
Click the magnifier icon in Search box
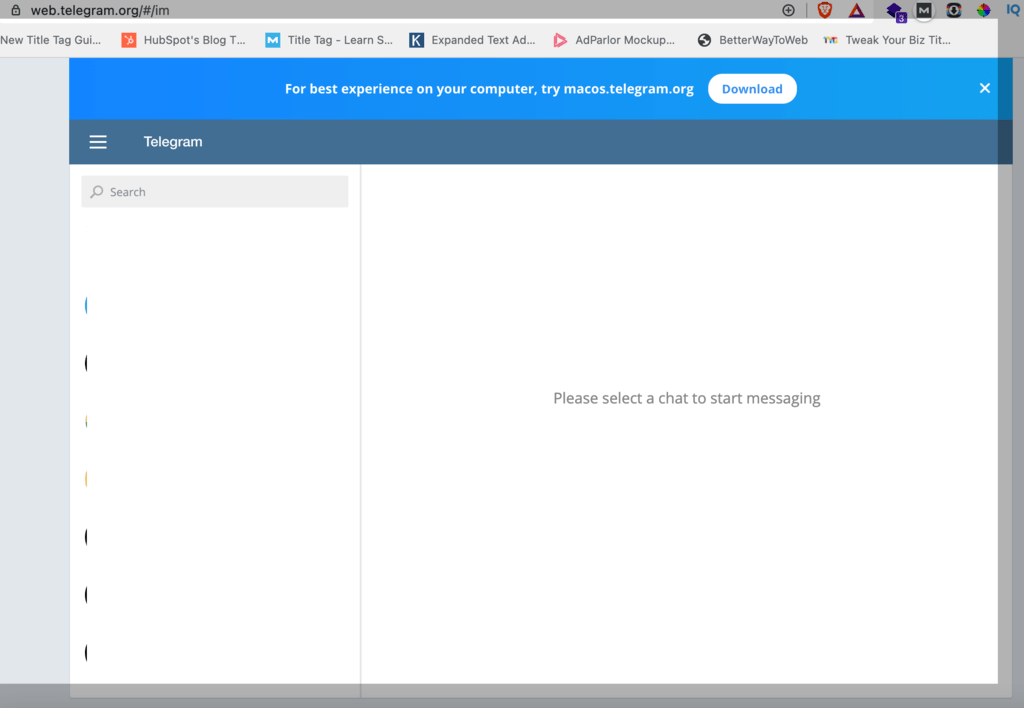(x=97, y=191)
